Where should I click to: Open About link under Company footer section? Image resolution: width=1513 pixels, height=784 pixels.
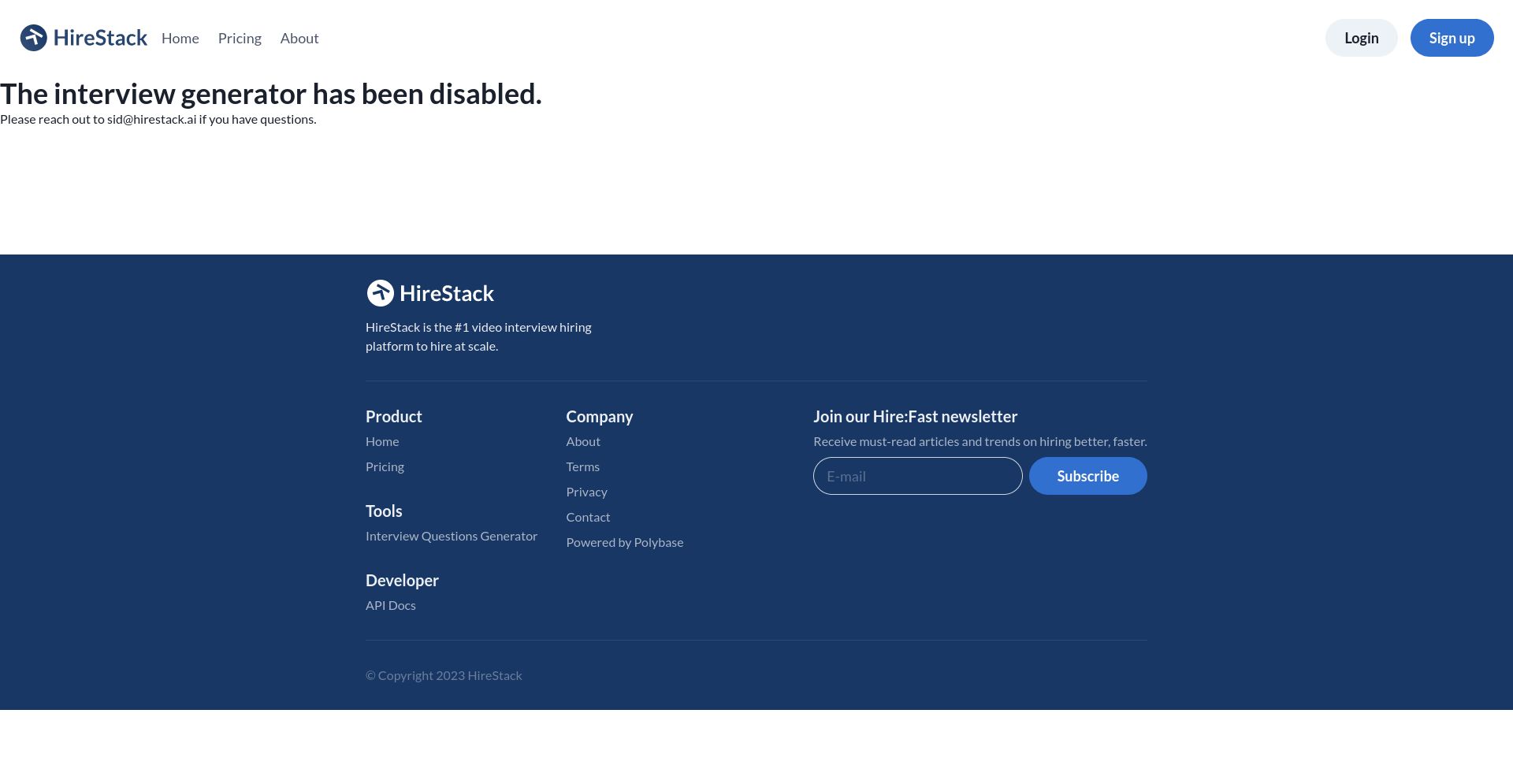coord(583,441)
